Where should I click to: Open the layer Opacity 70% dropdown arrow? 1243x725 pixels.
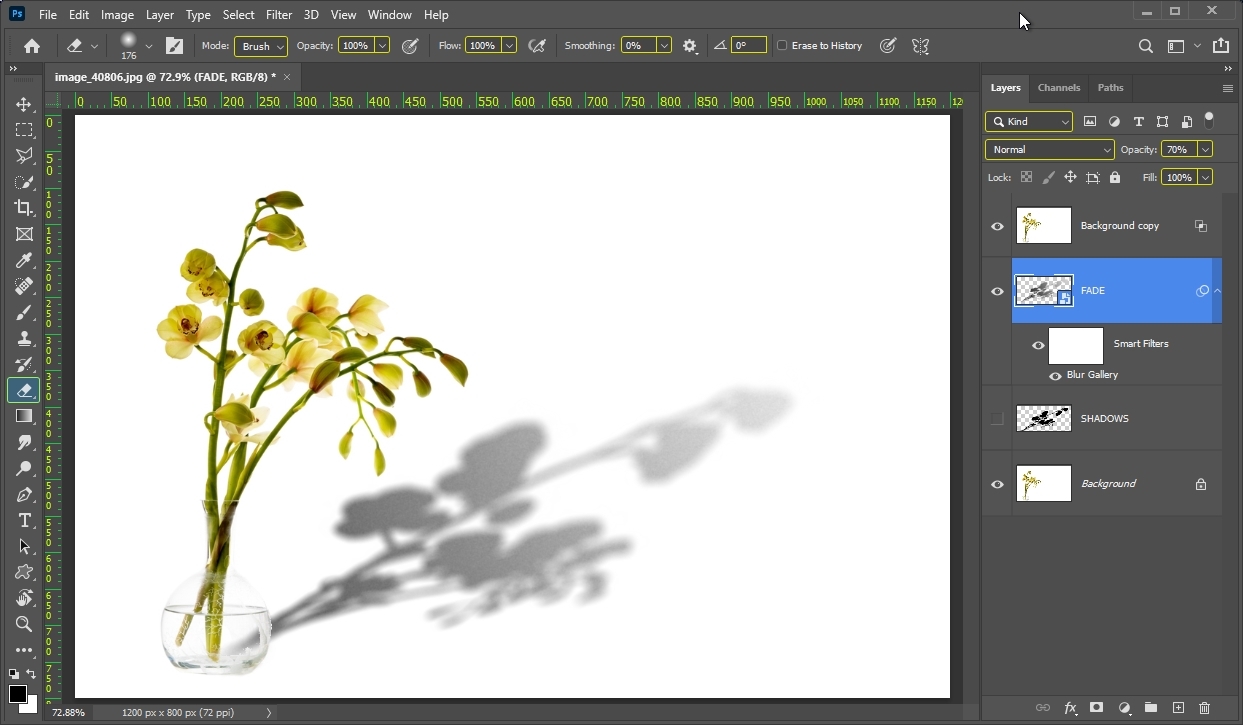click(1205, 149)
